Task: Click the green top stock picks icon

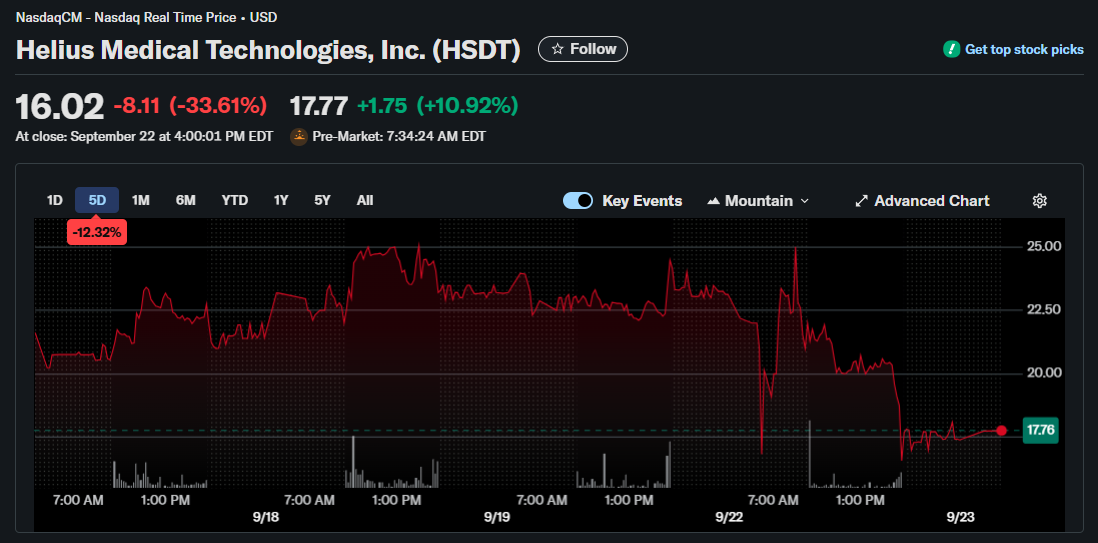Action: pyautogui.click(x=952, y=49)
